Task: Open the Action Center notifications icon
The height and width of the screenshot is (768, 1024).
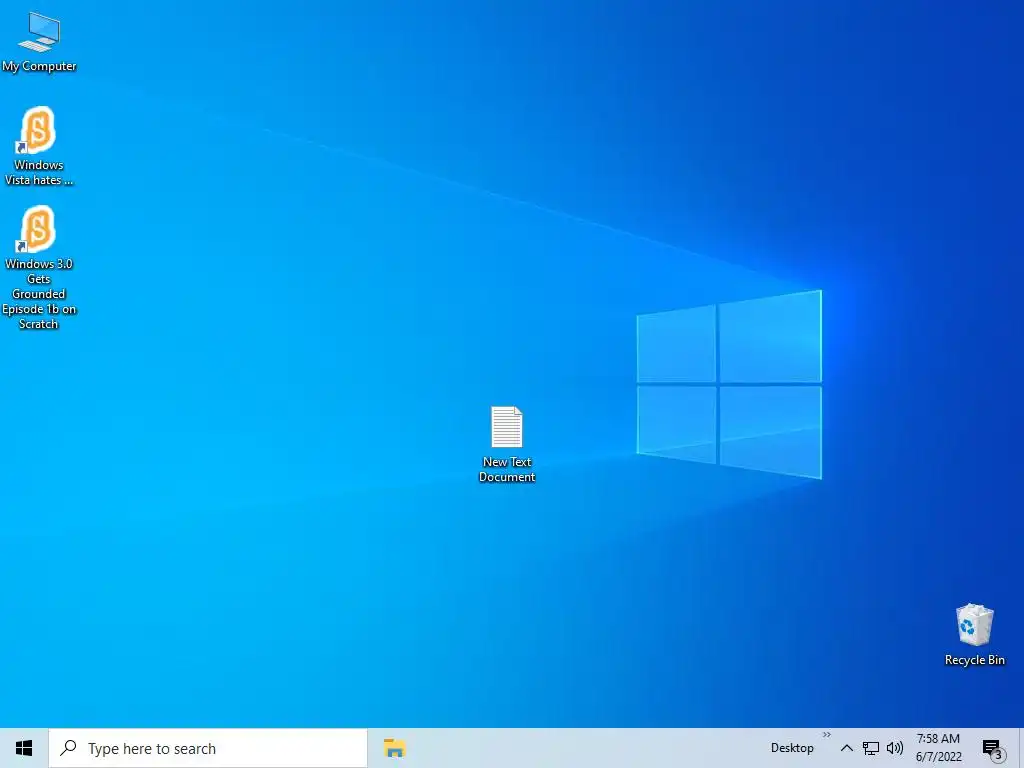Action: [993, 749]
